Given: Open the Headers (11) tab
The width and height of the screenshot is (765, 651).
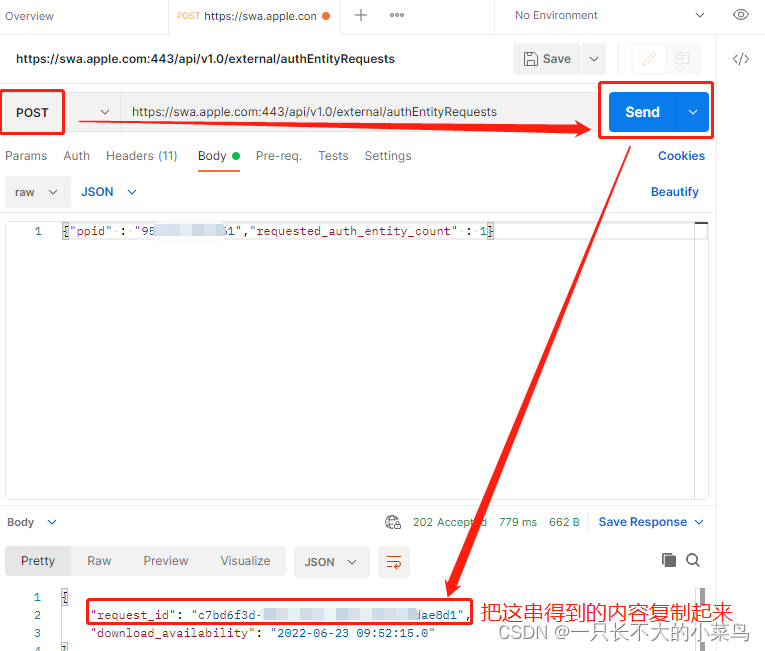Looking at the screenshot, I should [x=141, y=156].
